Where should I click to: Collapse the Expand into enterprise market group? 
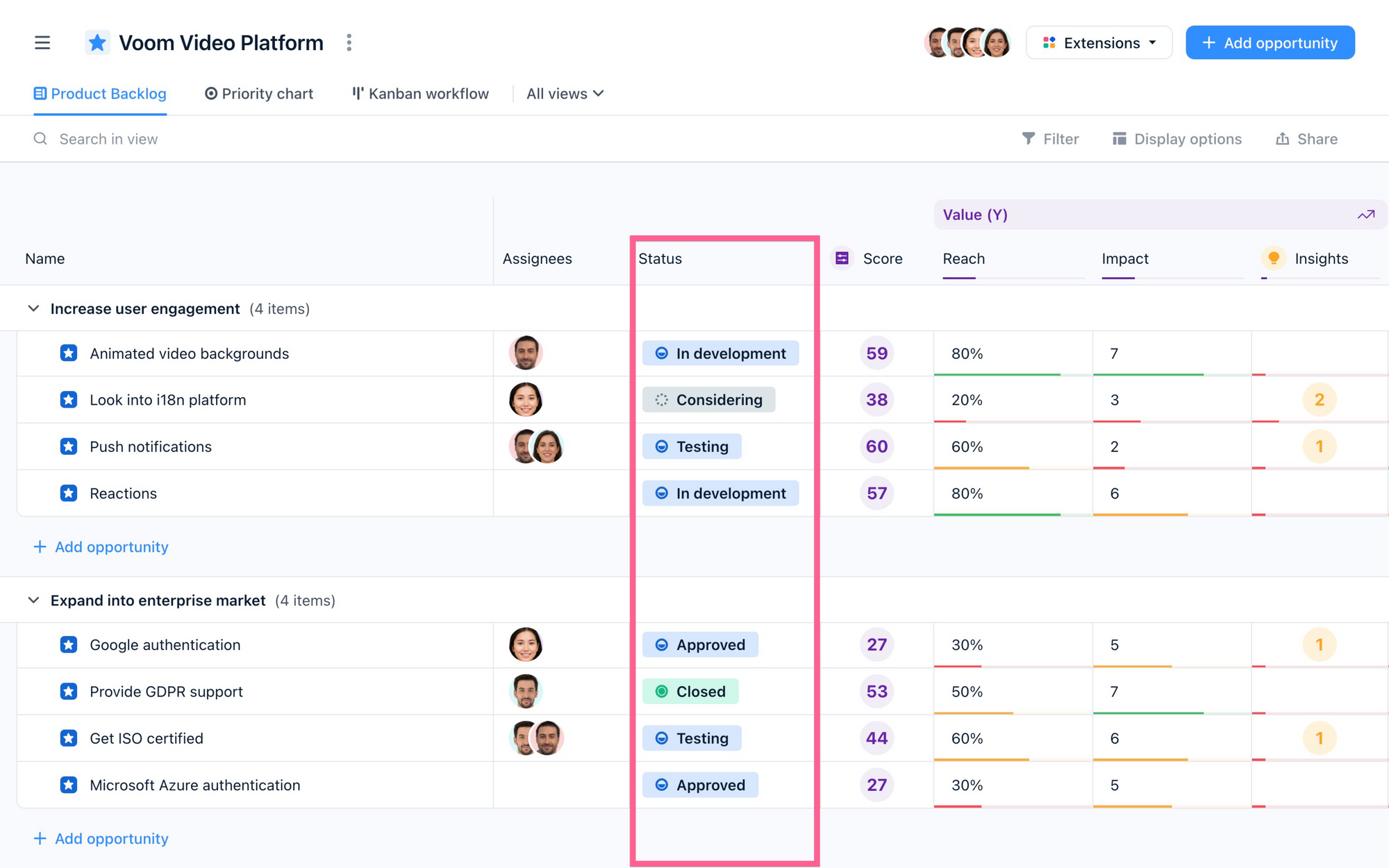[x=33, y=600]
